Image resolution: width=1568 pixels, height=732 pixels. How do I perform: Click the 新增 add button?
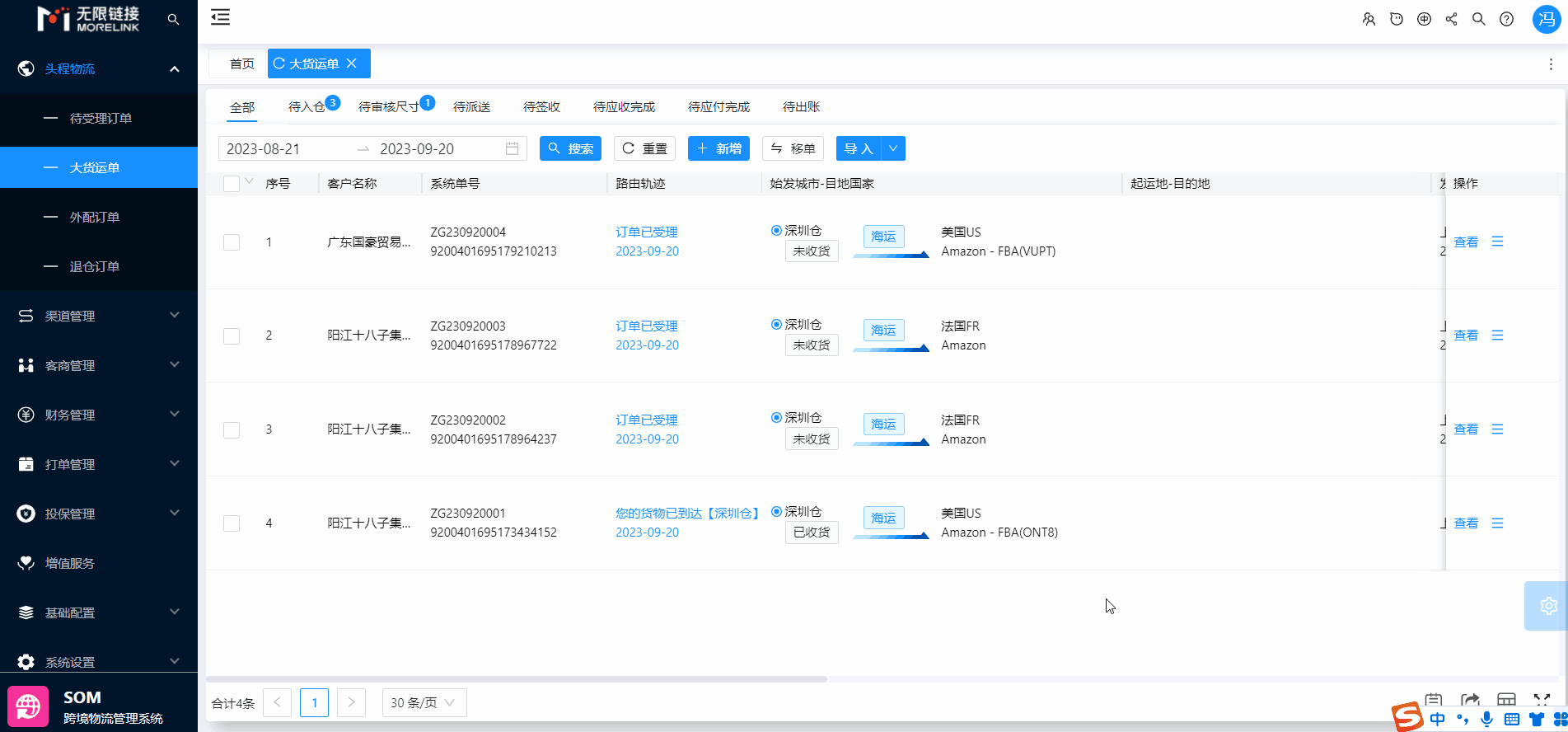(718, 148)
